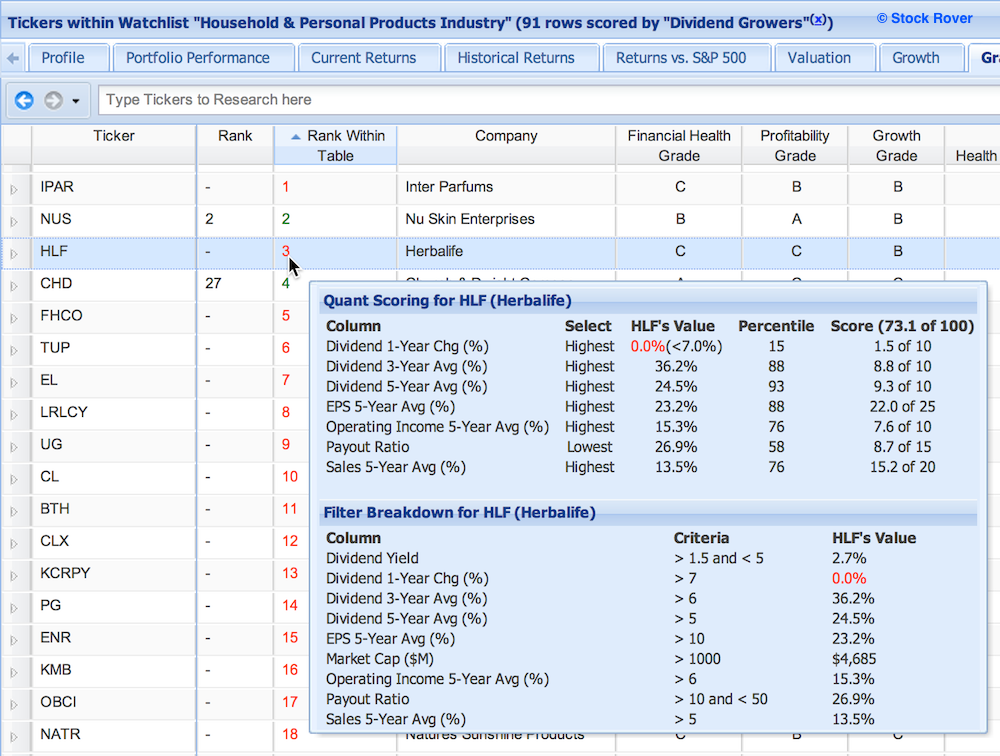Remove Dividend Growers scoring via (x) link

click(x=818, y=20)
